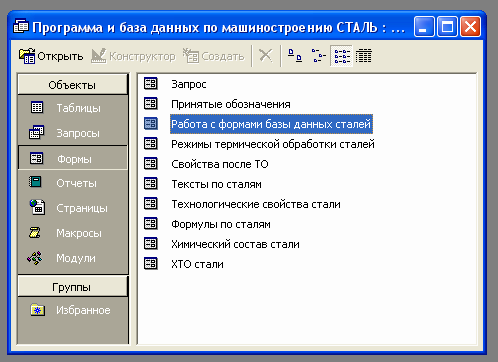Click the Создать (New) toolbar button
The image size is (498, 362).
[x=214, y=56]
